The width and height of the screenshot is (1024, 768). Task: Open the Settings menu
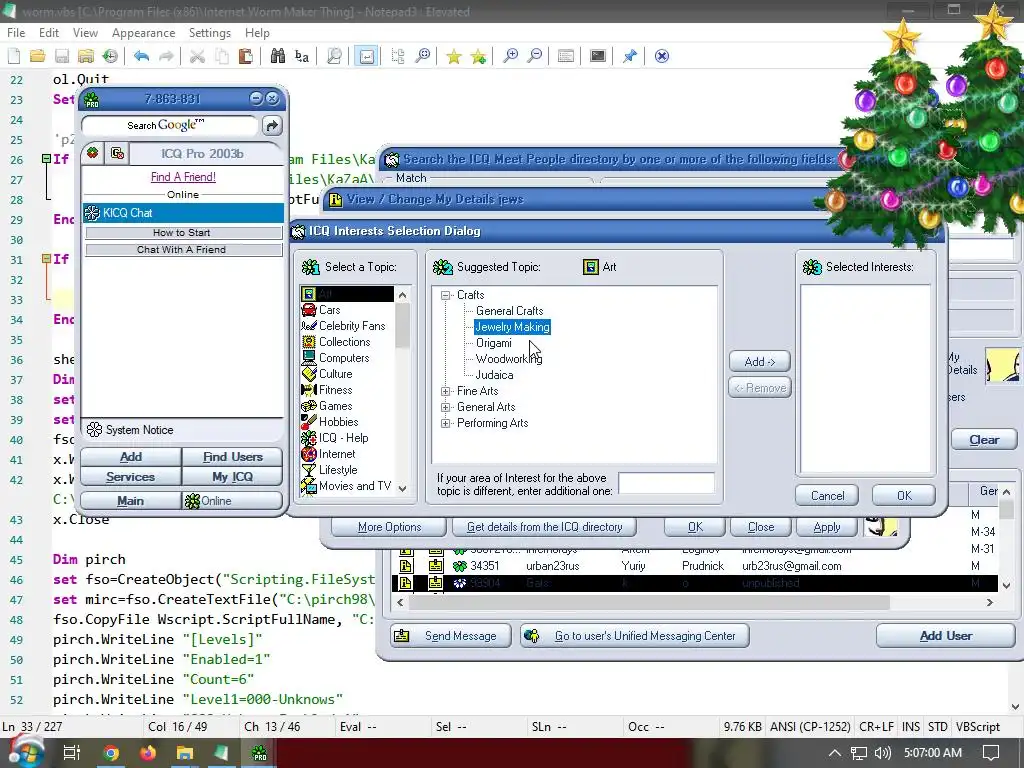[210, 33]
